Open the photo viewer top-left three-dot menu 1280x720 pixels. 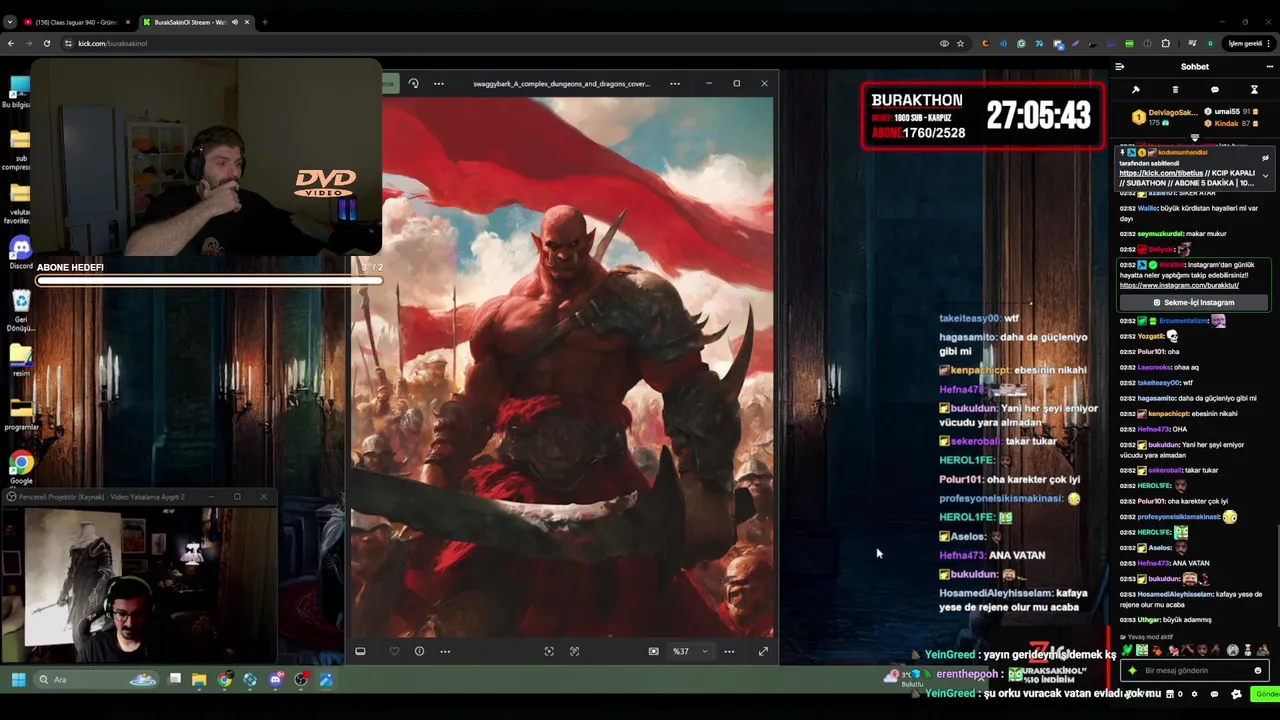coord(438,83)
